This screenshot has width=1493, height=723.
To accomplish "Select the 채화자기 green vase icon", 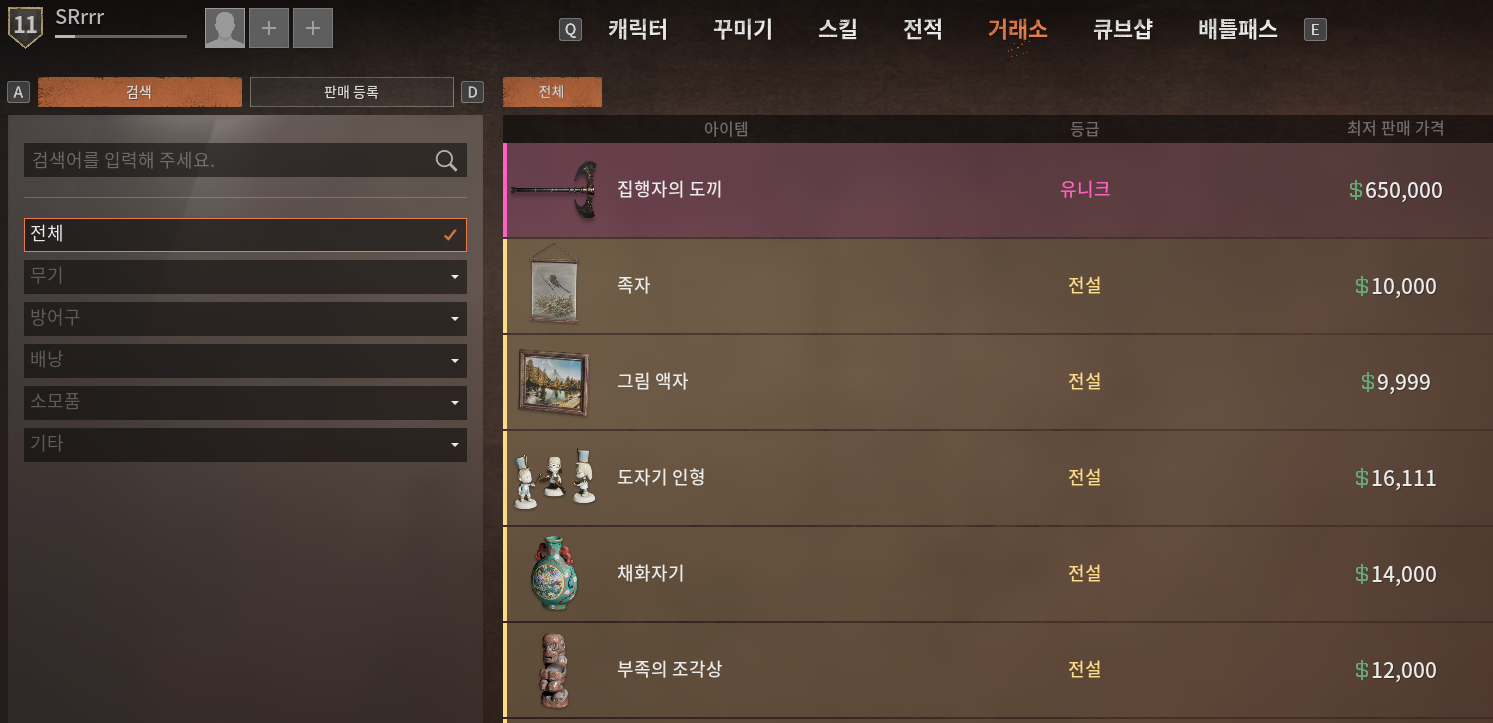I will [x=553, y=573].
